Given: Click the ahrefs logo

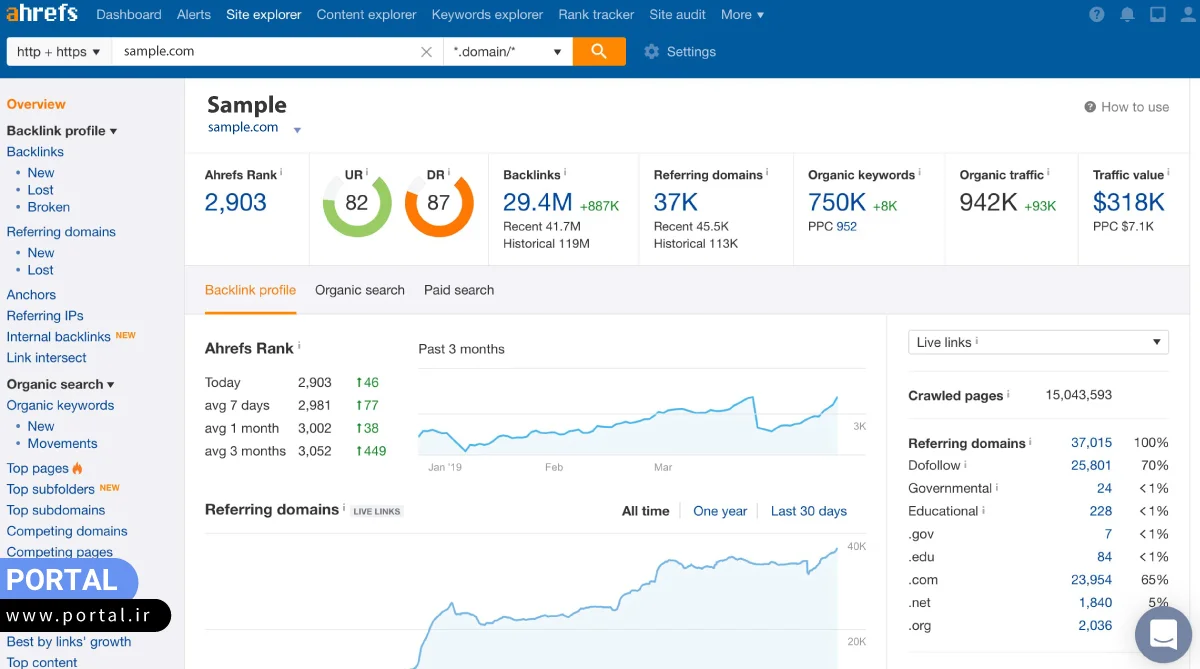Looking at the screenshot, I should (43, 14).
